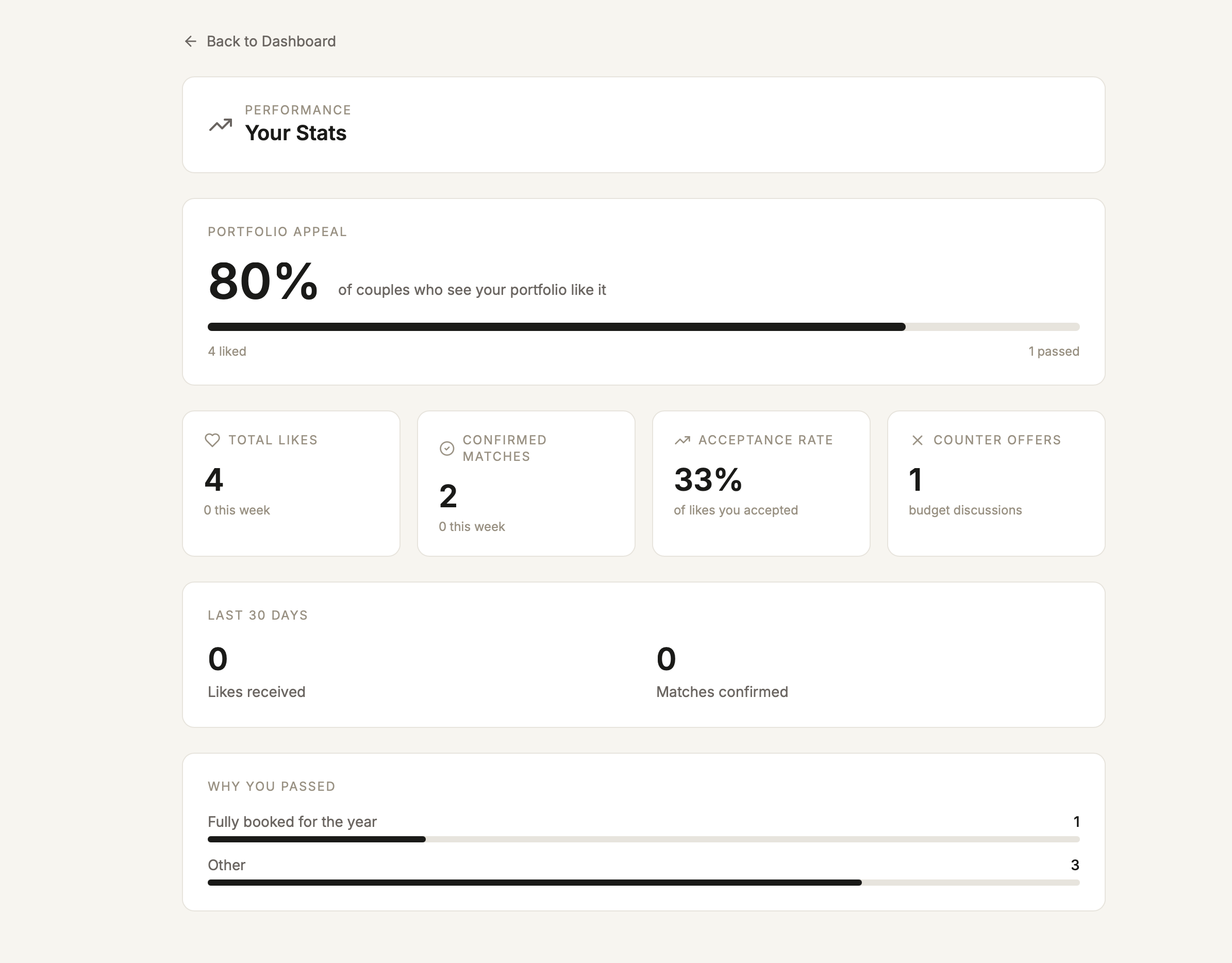The width and height of the screenshot is (1232, 963).
Task: Open the Total Likes stat card
Action: click(291, 484)
